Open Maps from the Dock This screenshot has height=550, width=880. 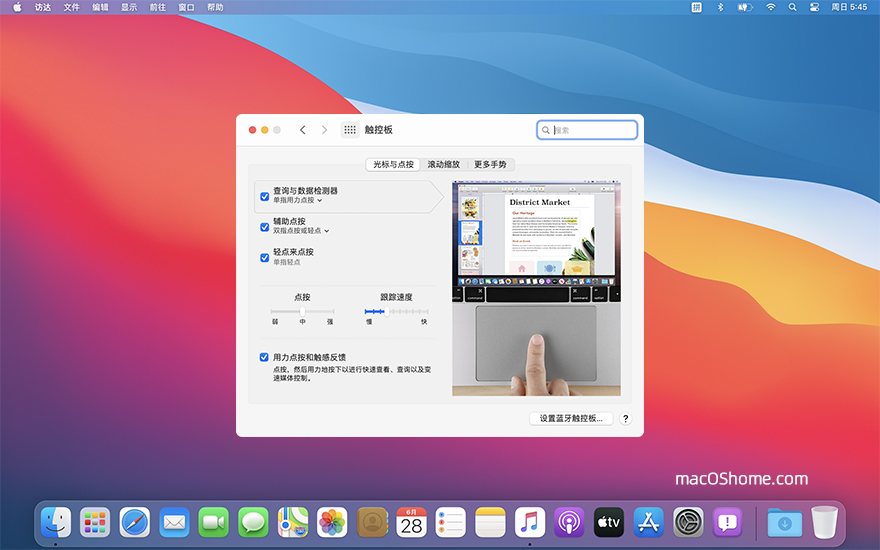[x=293, y=522]
